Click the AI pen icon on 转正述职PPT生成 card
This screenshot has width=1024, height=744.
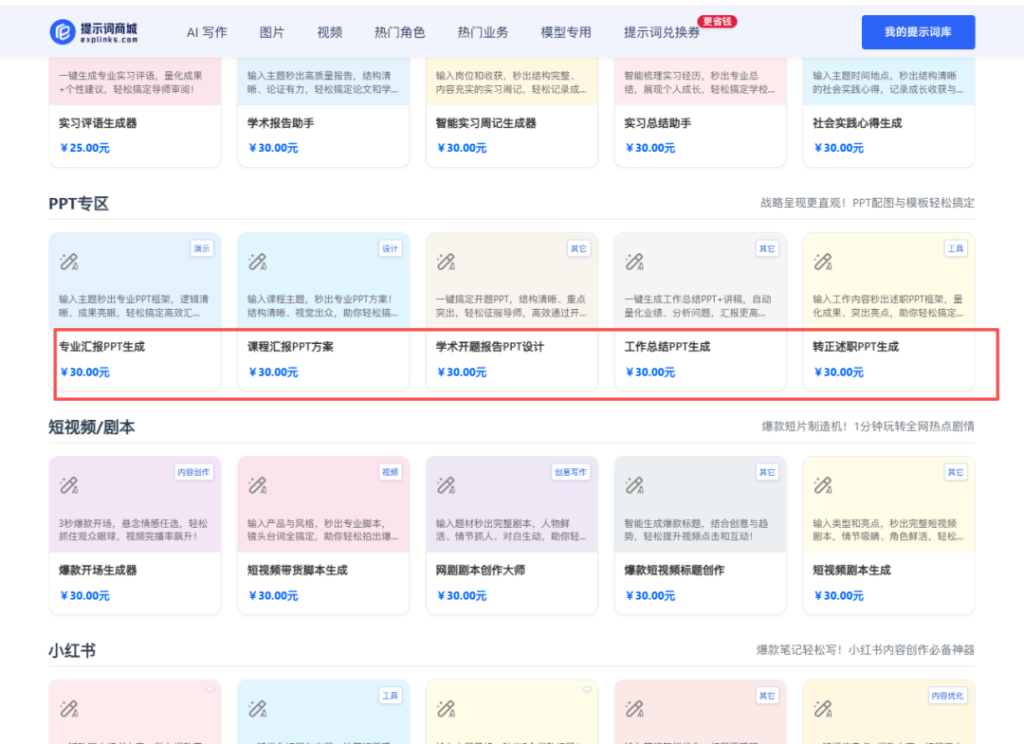(822, 262)
